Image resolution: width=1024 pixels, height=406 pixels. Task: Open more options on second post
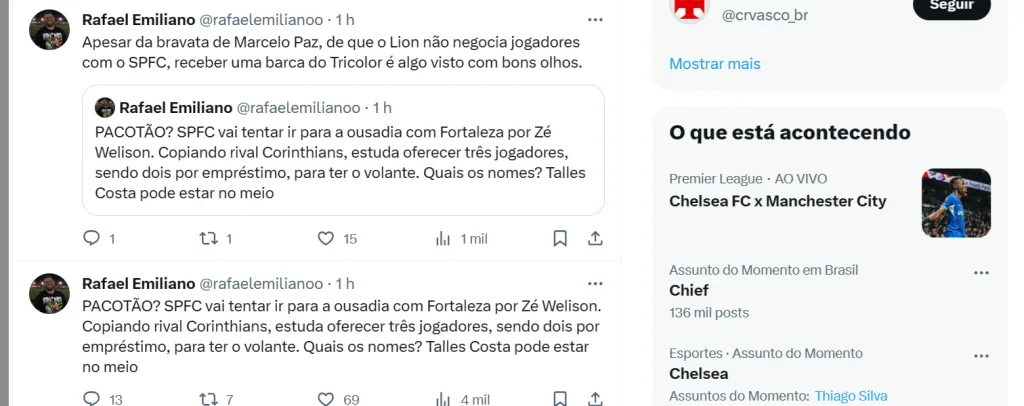595,284
